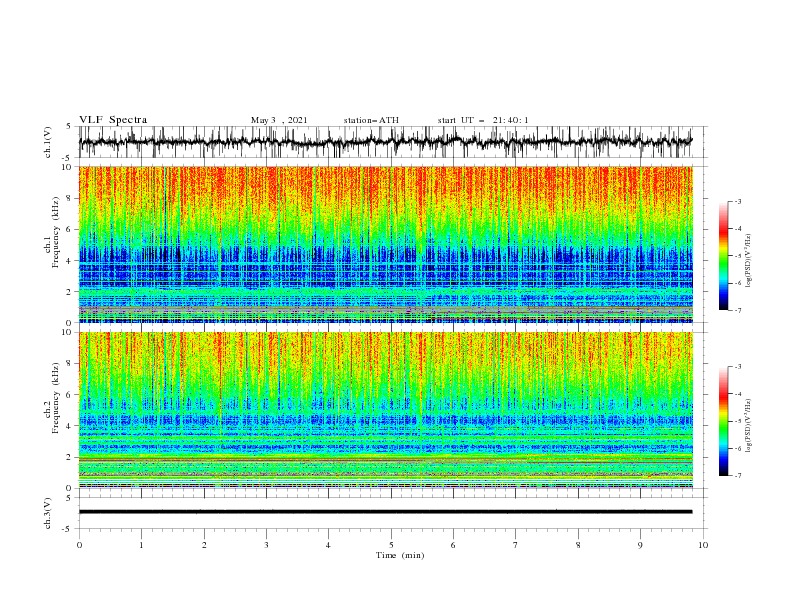Screen dimensions: 792x612
Task: Click the '8' kHz tick on ch.1 axis
Action: 69,198
